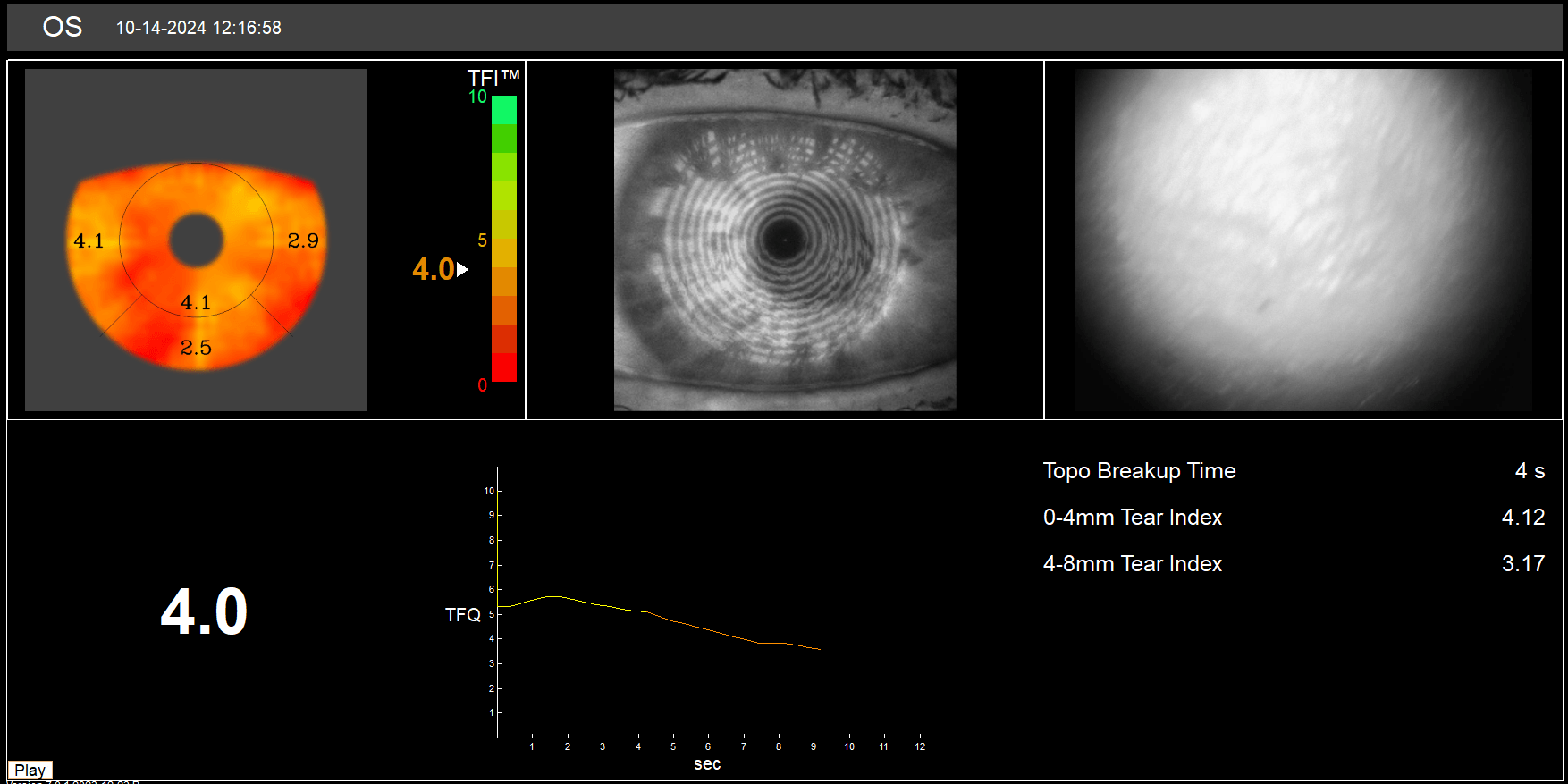Click the 3.17 tear index value

click(x=1523, y=564)
